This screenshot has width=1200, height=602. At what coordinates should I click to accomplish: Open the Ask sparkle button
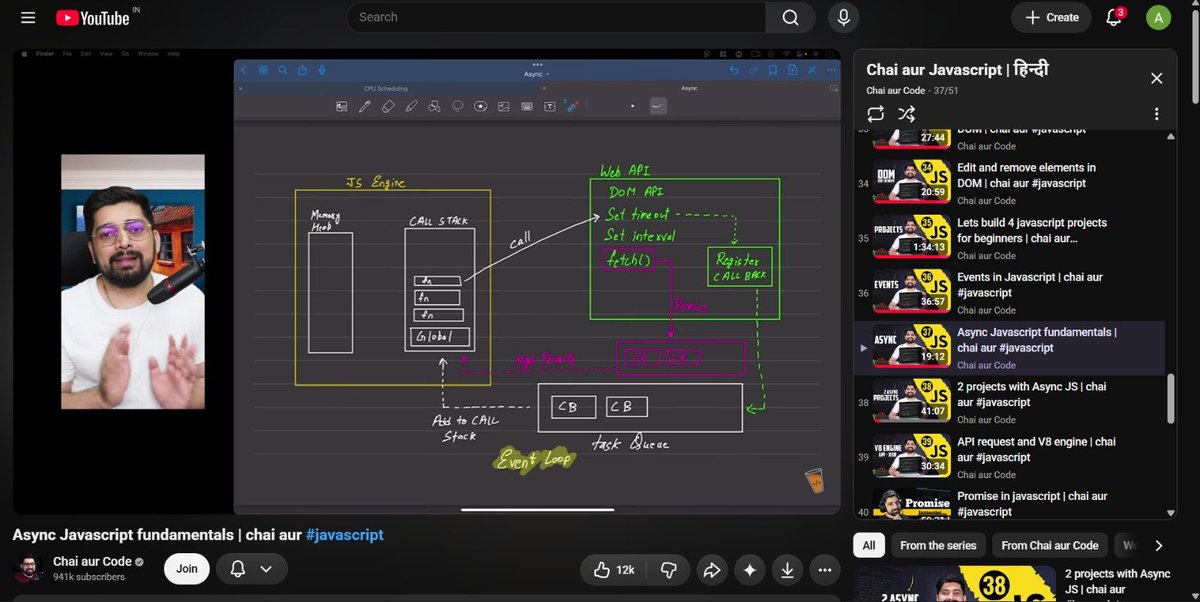749,569
